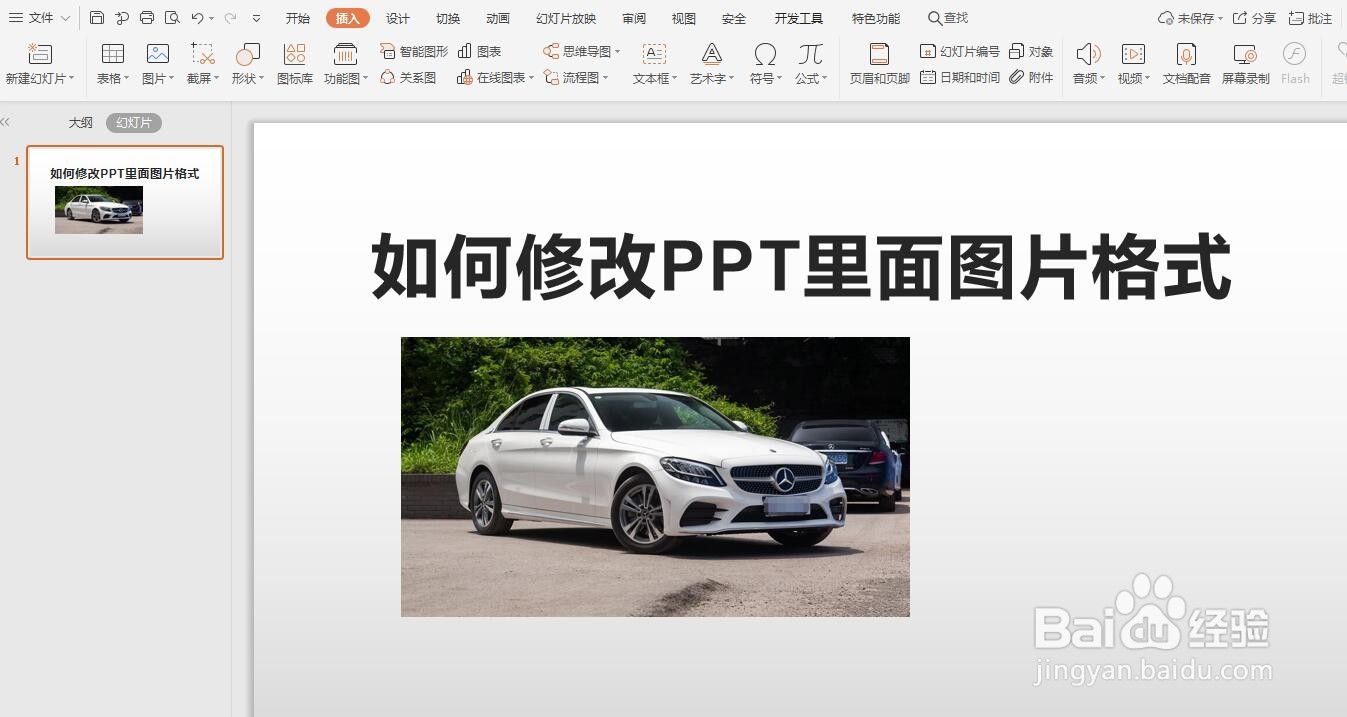
Task: Insert a 公式 formula
Action: click(811, 64)
